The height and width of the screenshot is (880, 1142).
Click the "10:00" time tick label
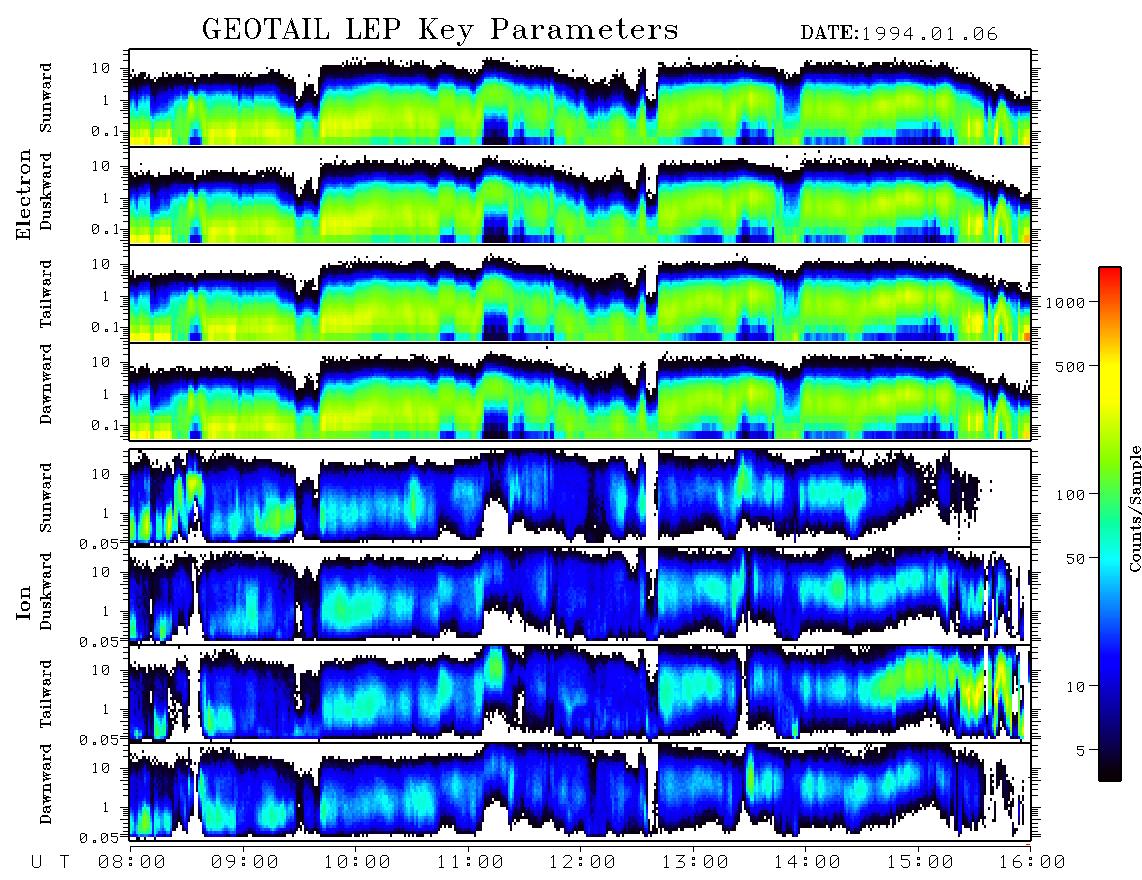coord(358,862)
